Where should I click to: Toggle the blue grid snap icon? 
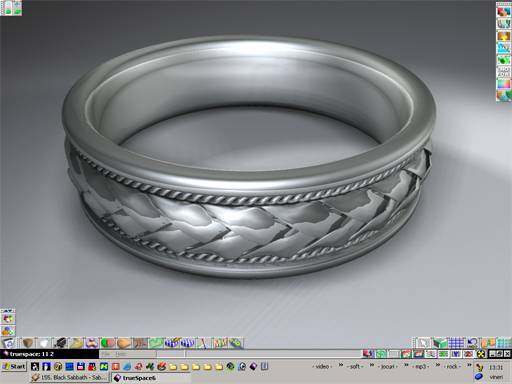(x=456, y=343)
